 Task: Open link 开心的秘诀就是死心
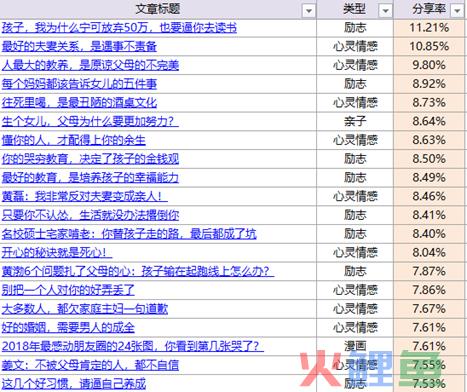tap(57, 252)
